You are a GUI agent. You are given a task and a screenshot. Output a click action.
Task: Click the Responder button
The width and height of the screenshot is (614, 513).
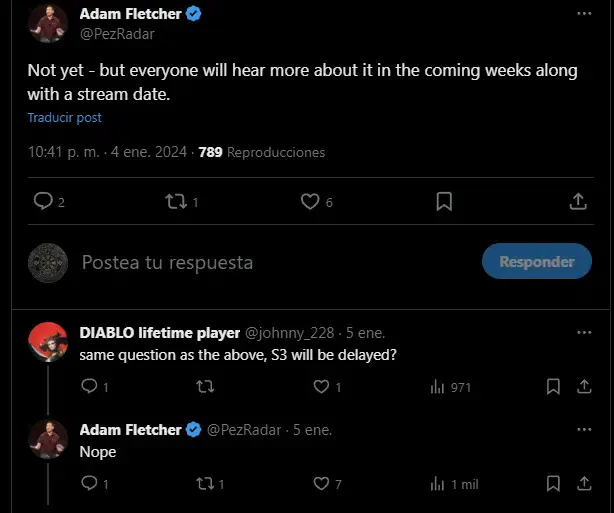click(537, 261)
